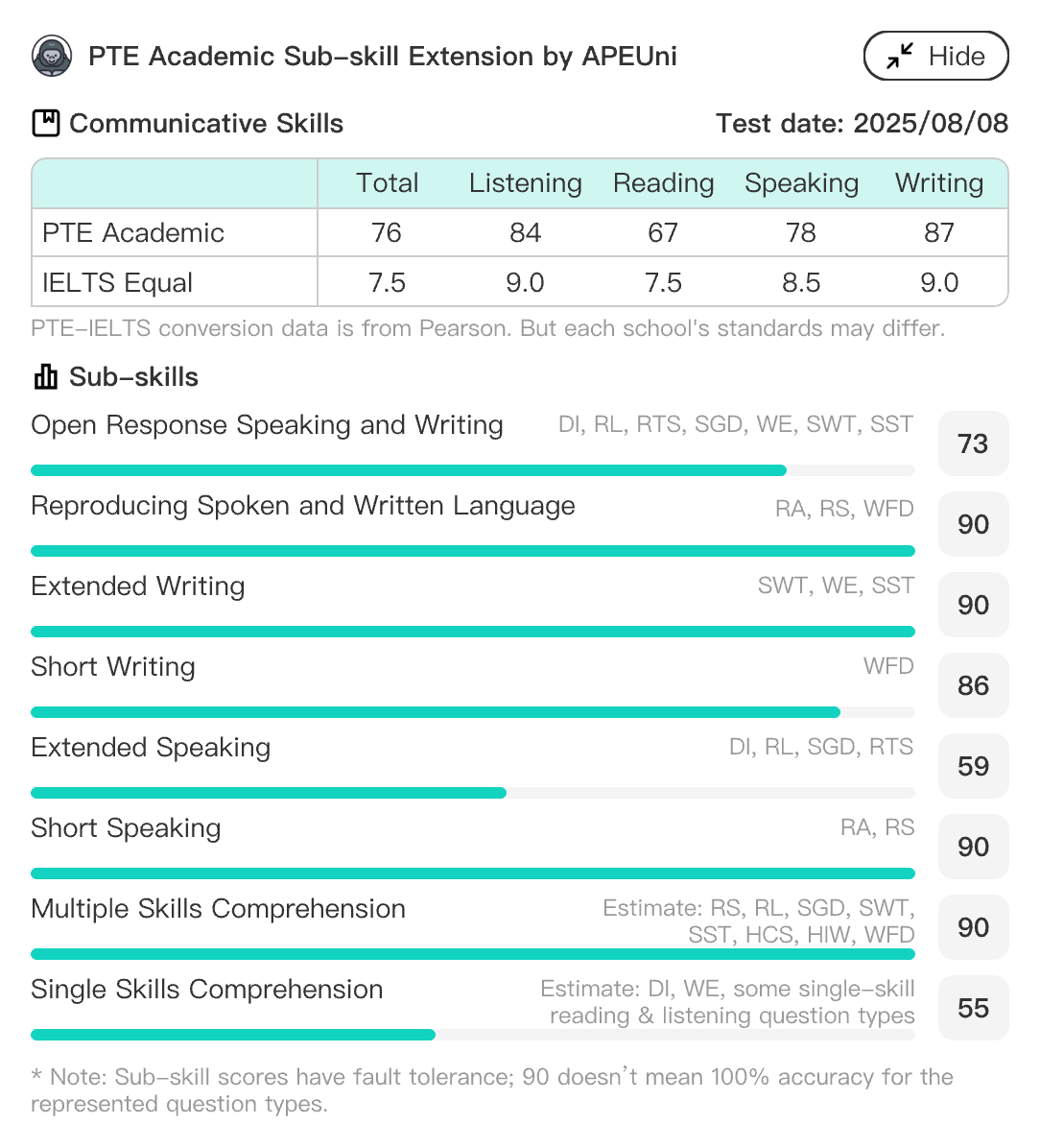Click the APEUni extension logo icon

(x=52, y=56)
